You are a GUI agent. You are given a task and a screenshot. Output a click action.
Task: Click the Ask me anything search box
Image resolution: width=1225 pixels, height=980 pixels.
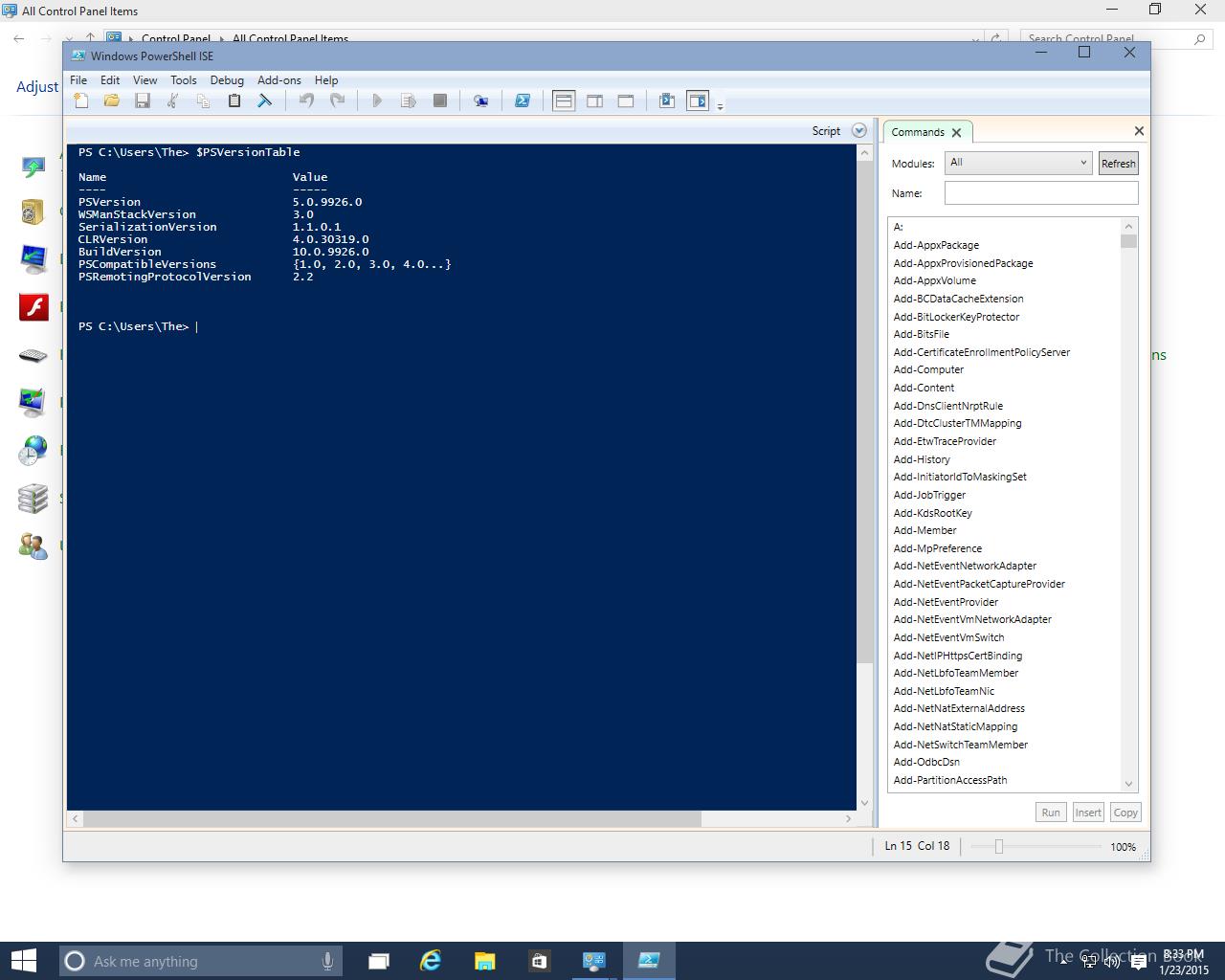(x=200, y=961)
